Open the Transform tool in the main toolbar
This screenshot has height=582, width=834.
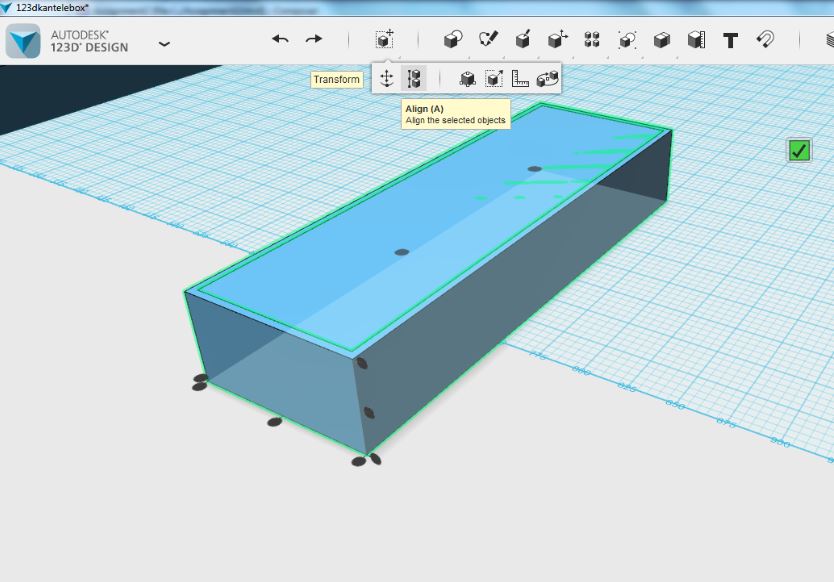click(384, 39)
